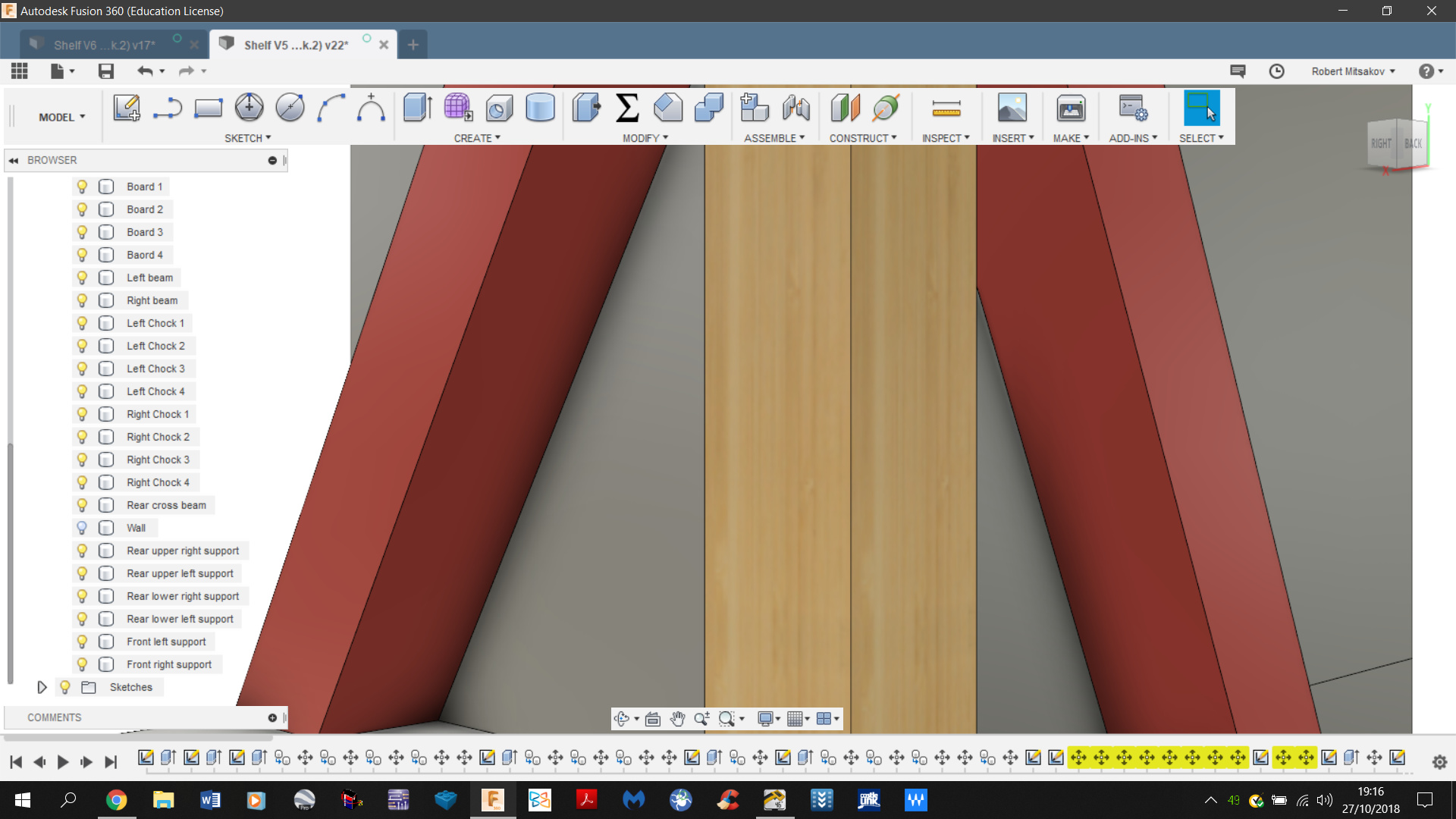Open the ADD-INS menu
Screen dimensions: 1456x819
tap(1133, 138)
